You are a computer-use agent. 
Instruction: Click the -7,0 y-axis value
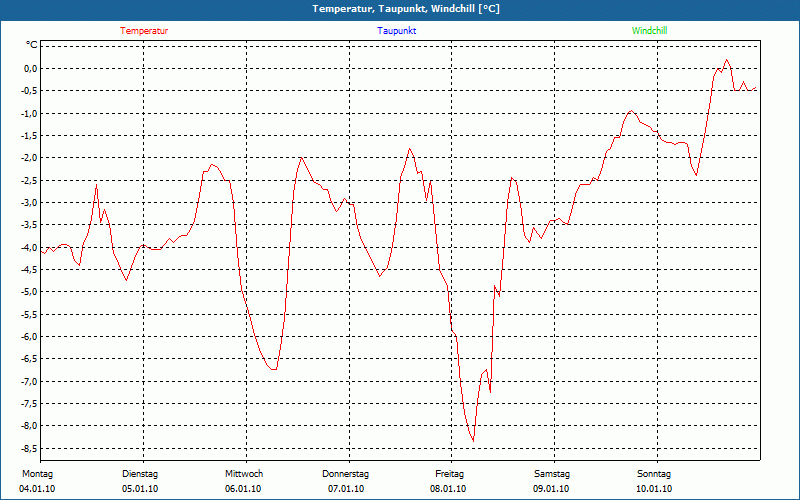tap(29, 382)
